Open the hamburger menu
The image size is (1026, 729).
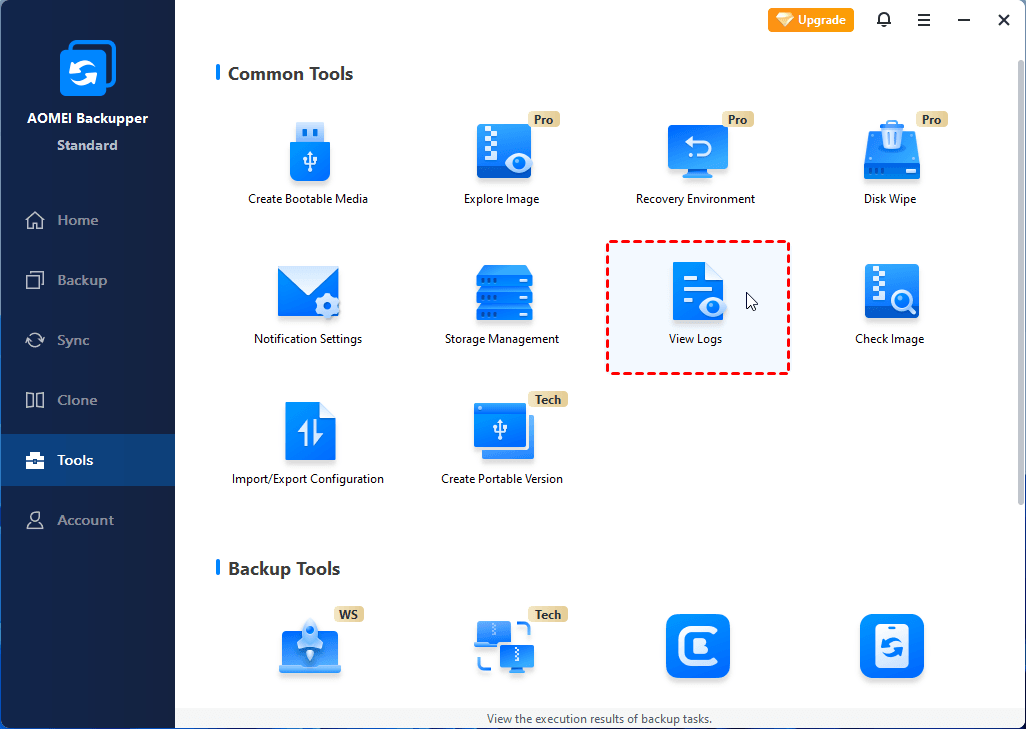click(924, 20)
